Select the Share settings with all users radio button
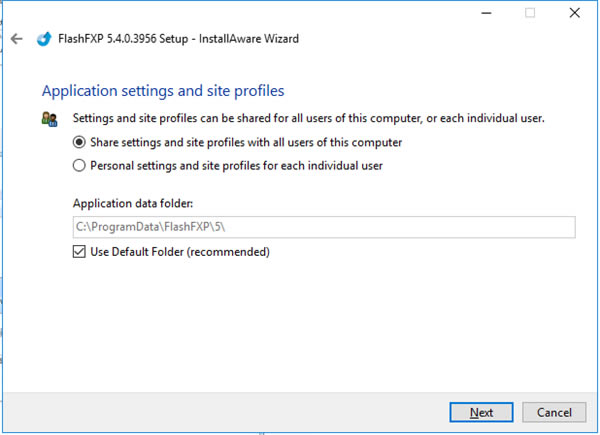The height and width of the screenshot is (435, 600). coord(80,143)
